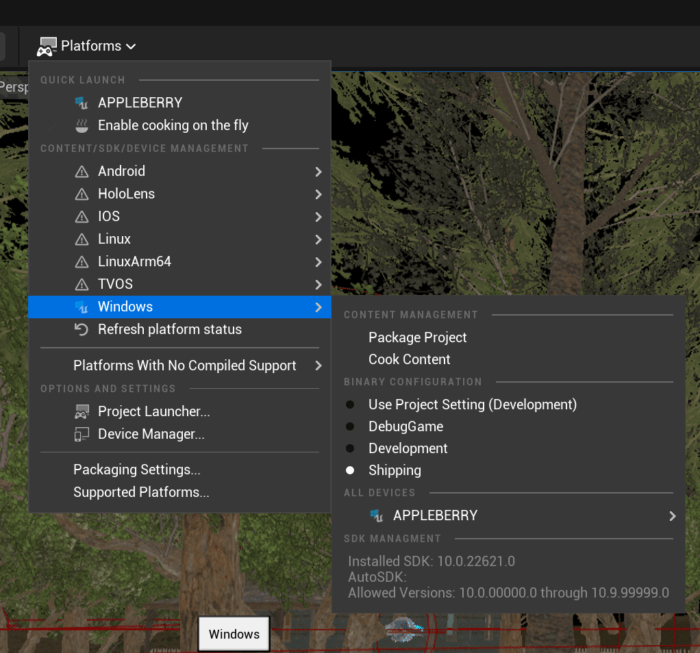Open the Platforms dropdown arrow

point(131,46)
